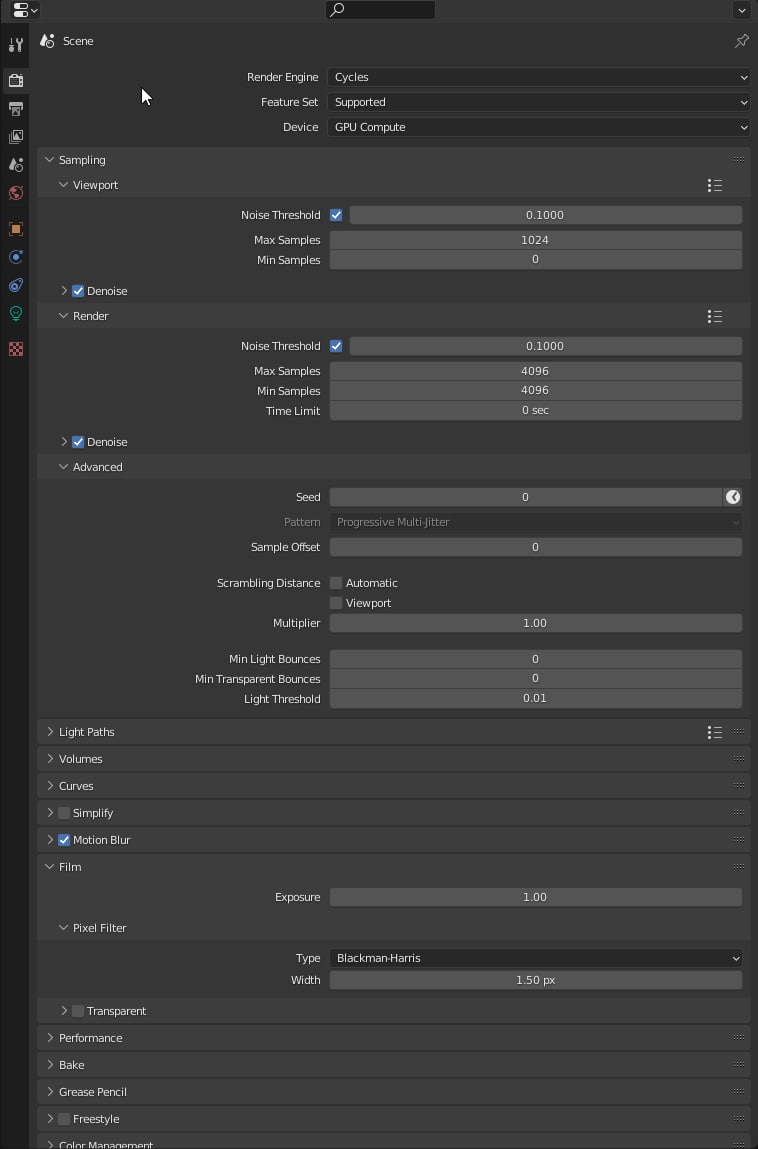Viewport: 758px width, 1149px height.
Task: Expand the Curves panel
Action: tap(50, 786)
